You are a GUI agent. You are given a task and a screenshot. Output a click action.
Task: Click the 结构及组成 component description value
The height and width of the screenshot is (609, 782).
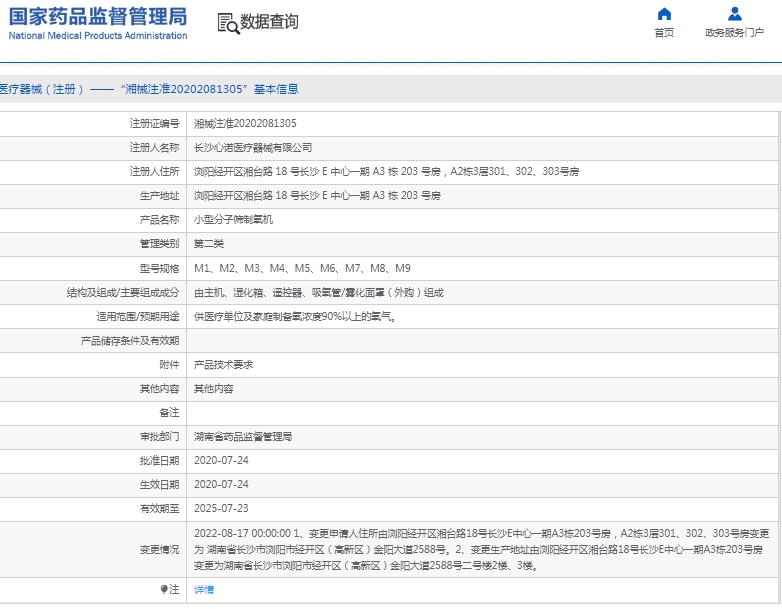(x=317, y=293)
